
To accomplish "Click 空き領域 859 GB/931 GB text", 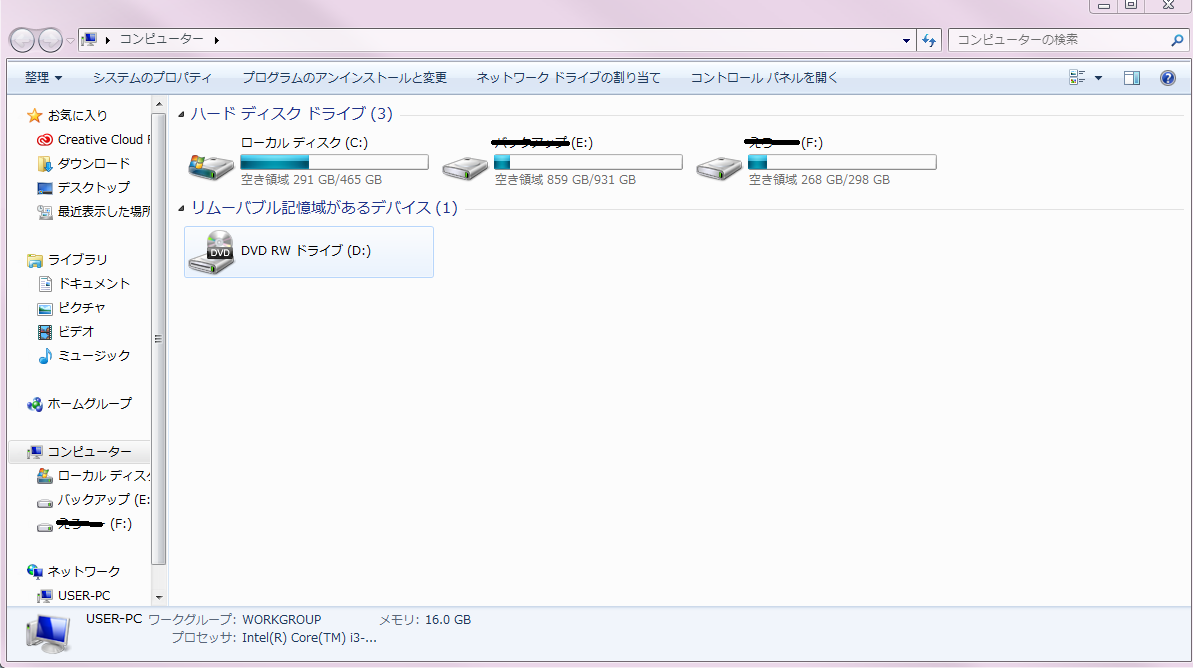I will [565, 180].
